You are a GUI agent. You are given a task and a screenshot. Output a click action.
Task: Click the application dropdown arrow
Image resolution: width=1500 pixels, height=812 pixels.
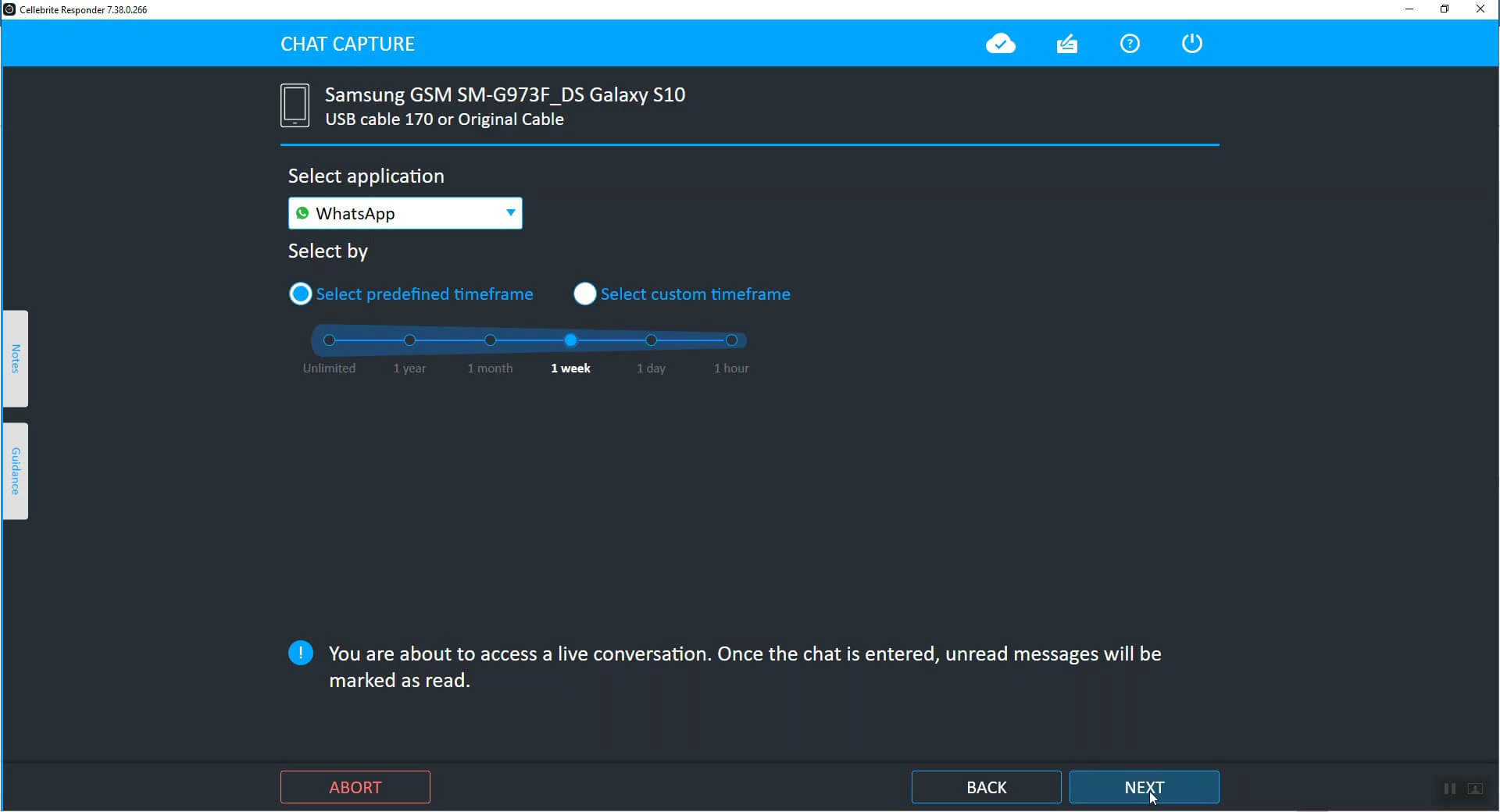click(x=510, y=212)
